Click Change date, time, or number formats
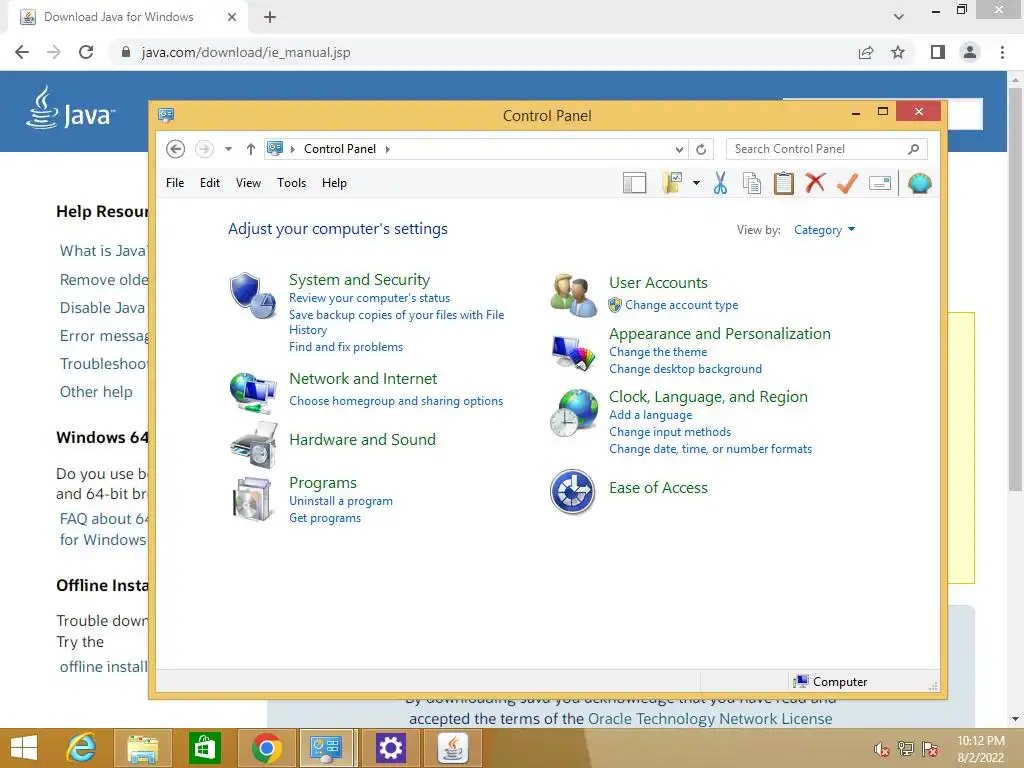Viewport: 1024px width, 768px height. (711, 449)
